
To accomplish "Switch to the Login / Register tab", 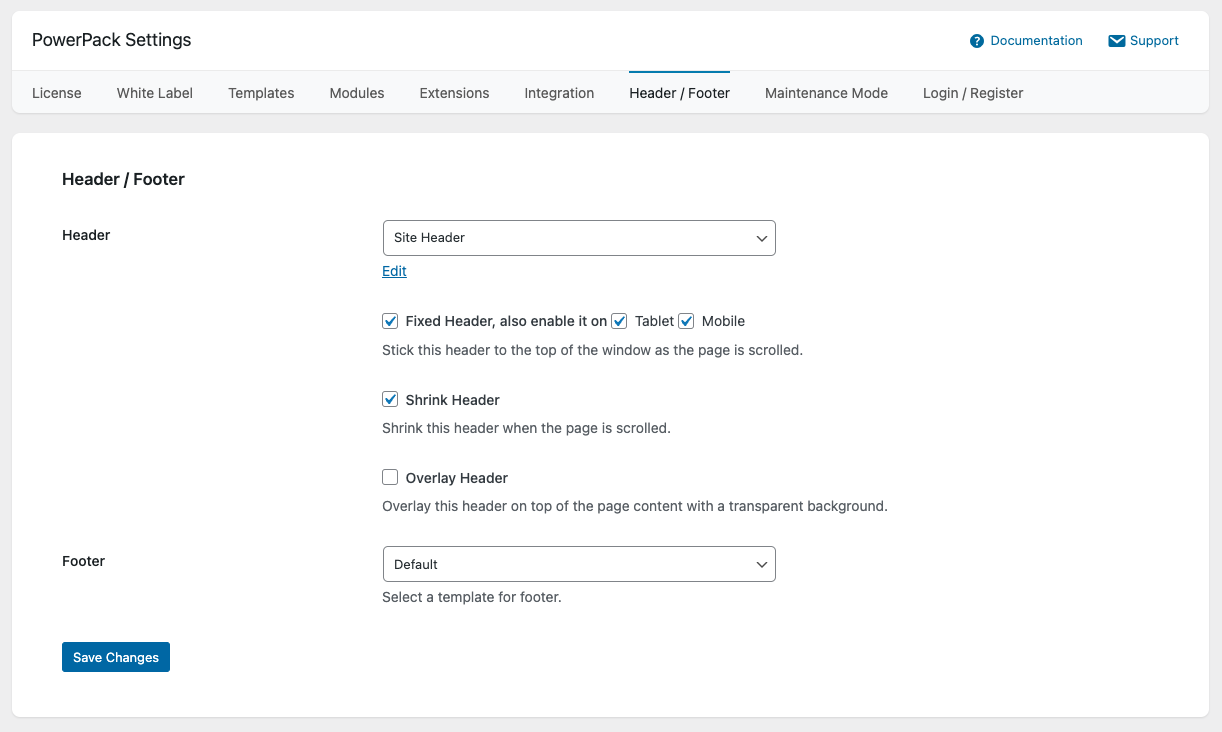I will click(x=973, y=93).
